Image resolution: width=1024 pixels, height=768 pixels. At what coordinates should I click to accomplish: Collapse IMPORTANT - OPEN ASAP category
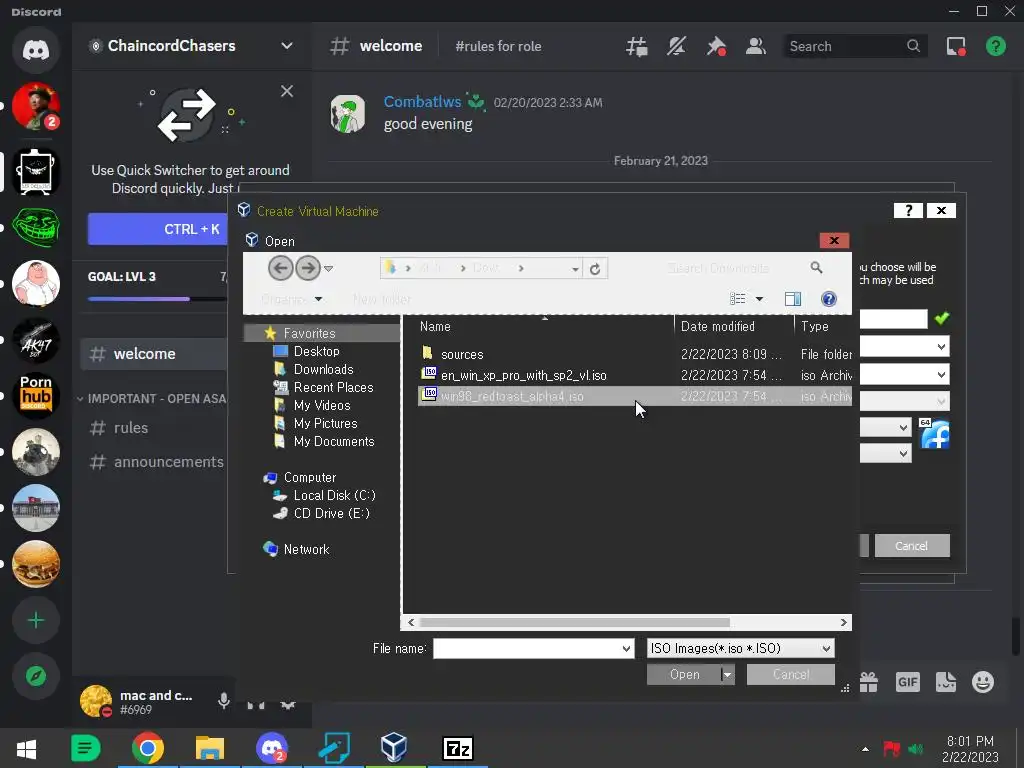(152, 398)
